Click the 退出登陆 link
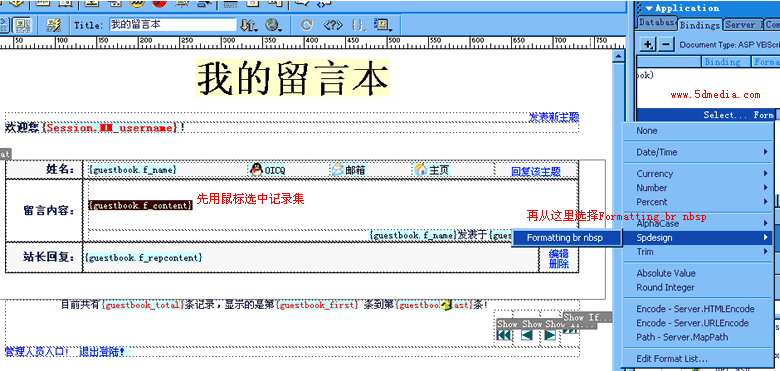 102,352
